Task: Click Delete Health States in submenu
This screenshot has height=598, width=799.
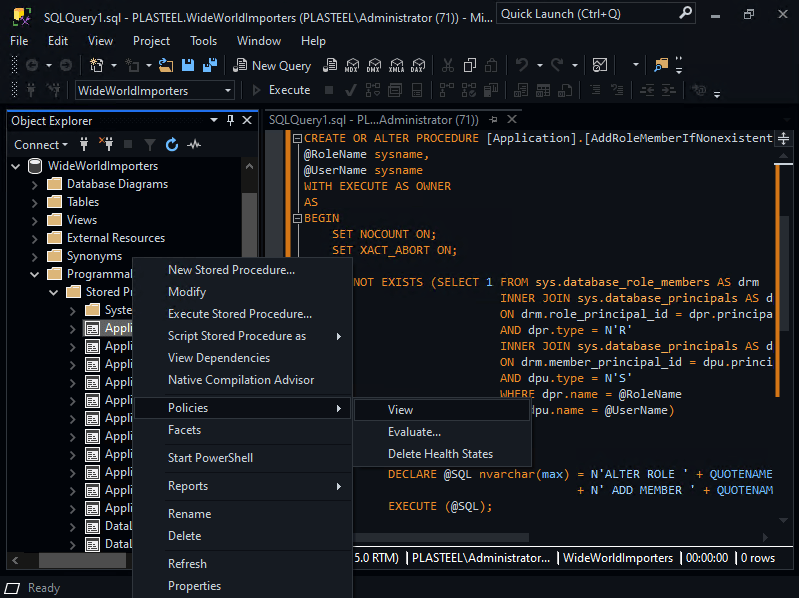Action: click(x=442, y=454)
